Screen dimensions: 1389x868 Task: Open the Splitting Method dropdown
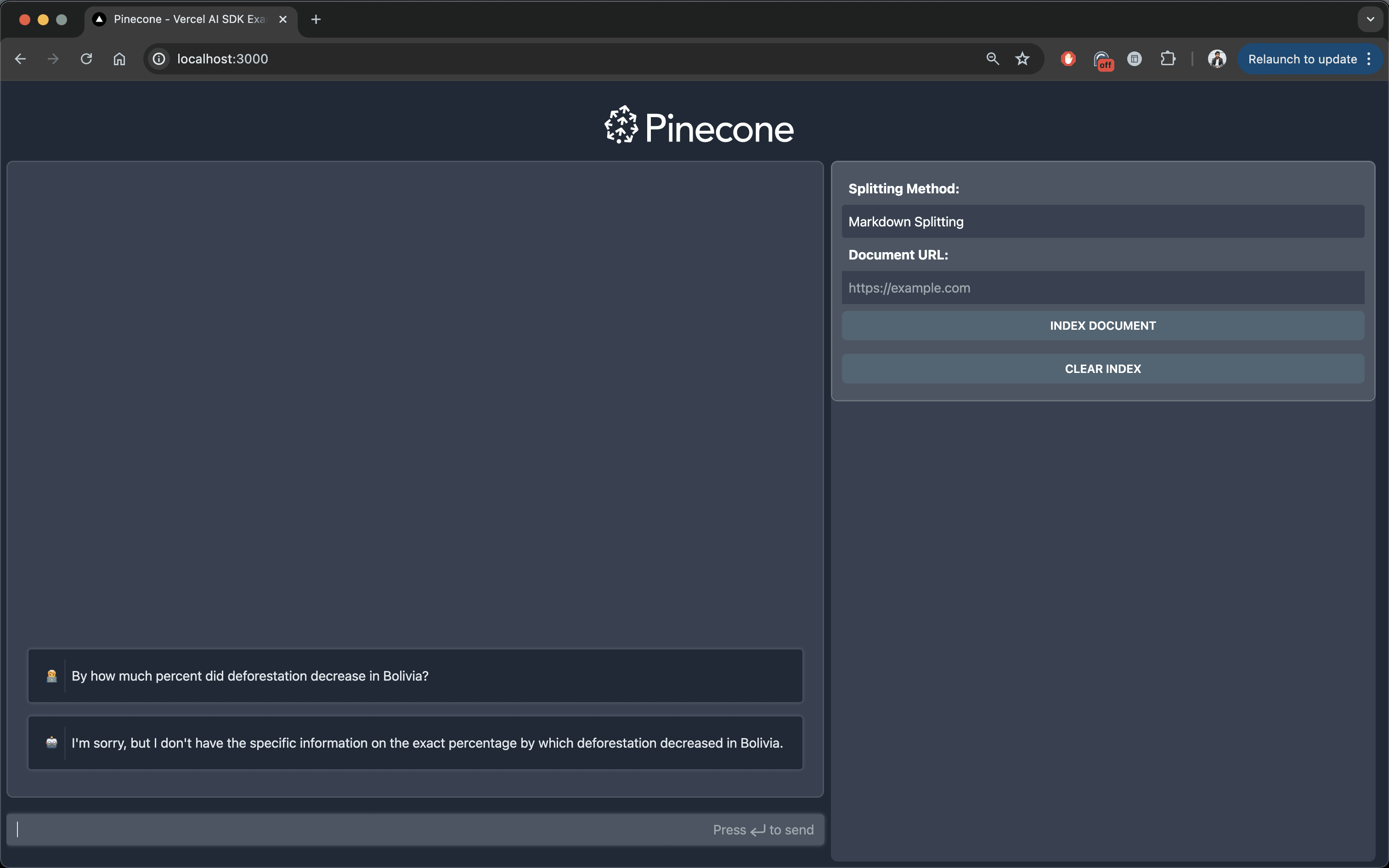coord(1102,221)
